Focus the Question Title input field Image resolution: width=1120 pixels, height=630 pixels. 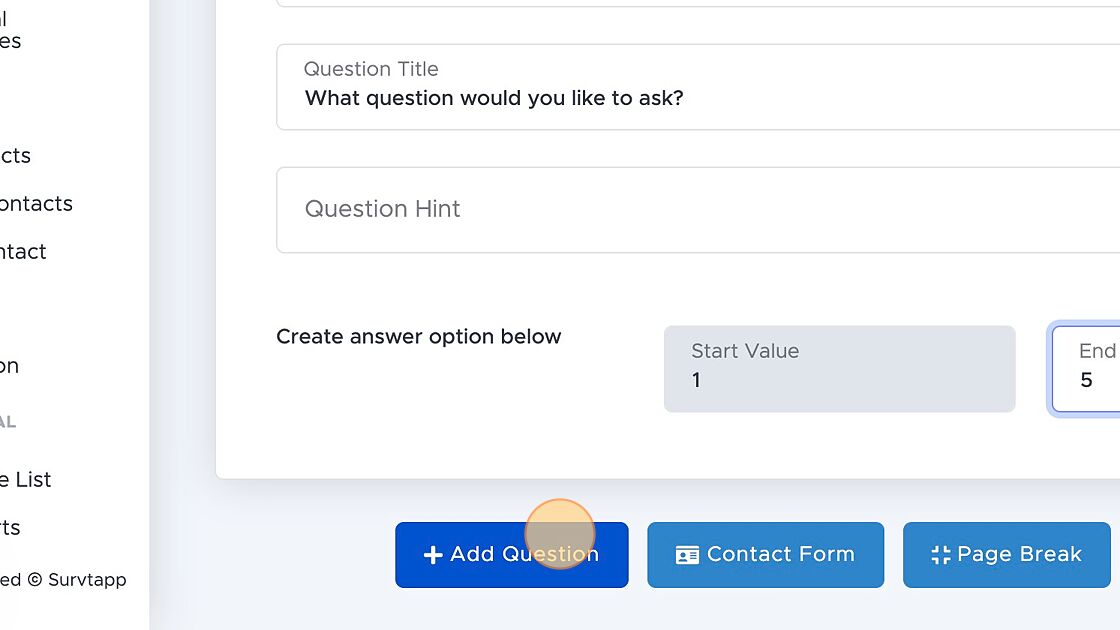(x=698, y=87)
